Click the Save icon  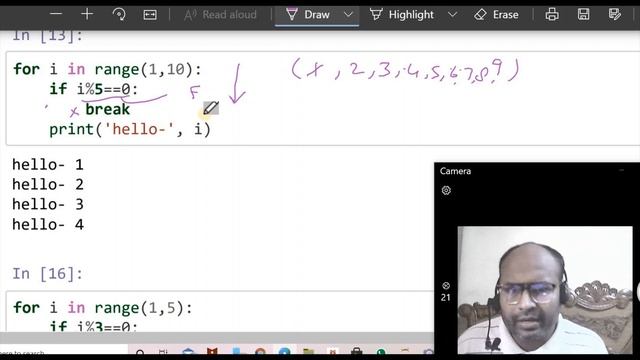point(583,15)
